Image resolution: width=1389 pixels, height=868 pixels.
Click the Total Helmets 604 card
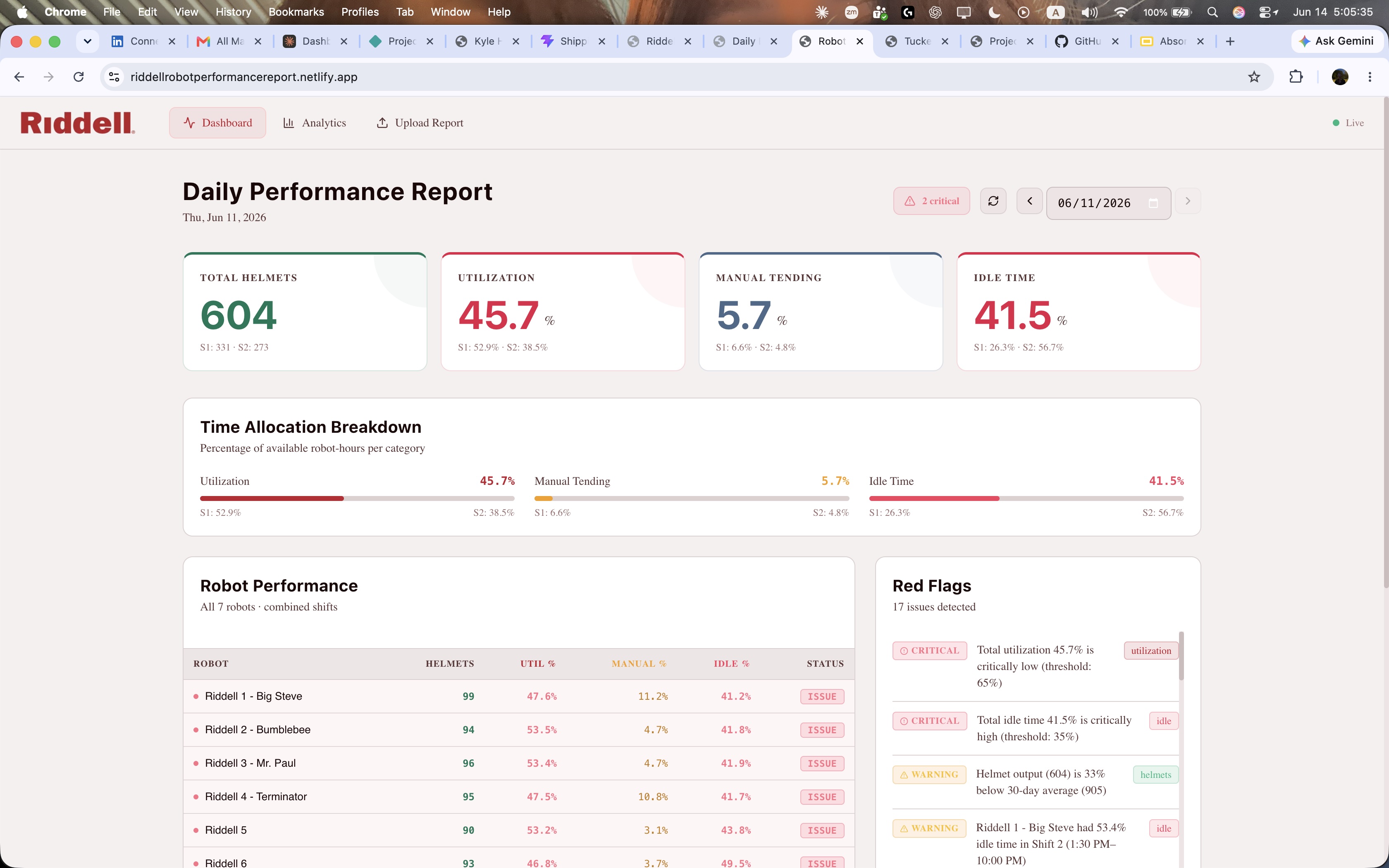305,312
